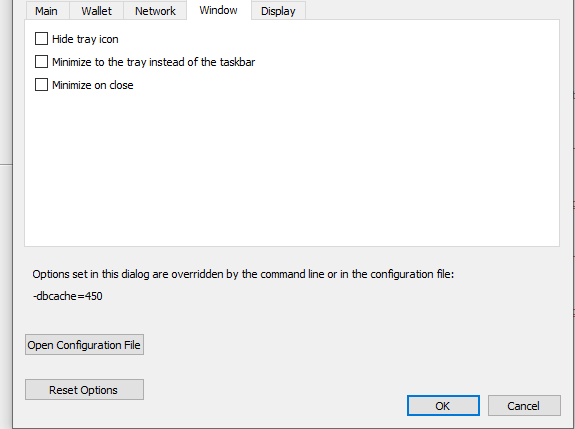The height and width of the screenshot is (429, 575).
Task: Open the Wallet tab
Action: tap(96, 11)
